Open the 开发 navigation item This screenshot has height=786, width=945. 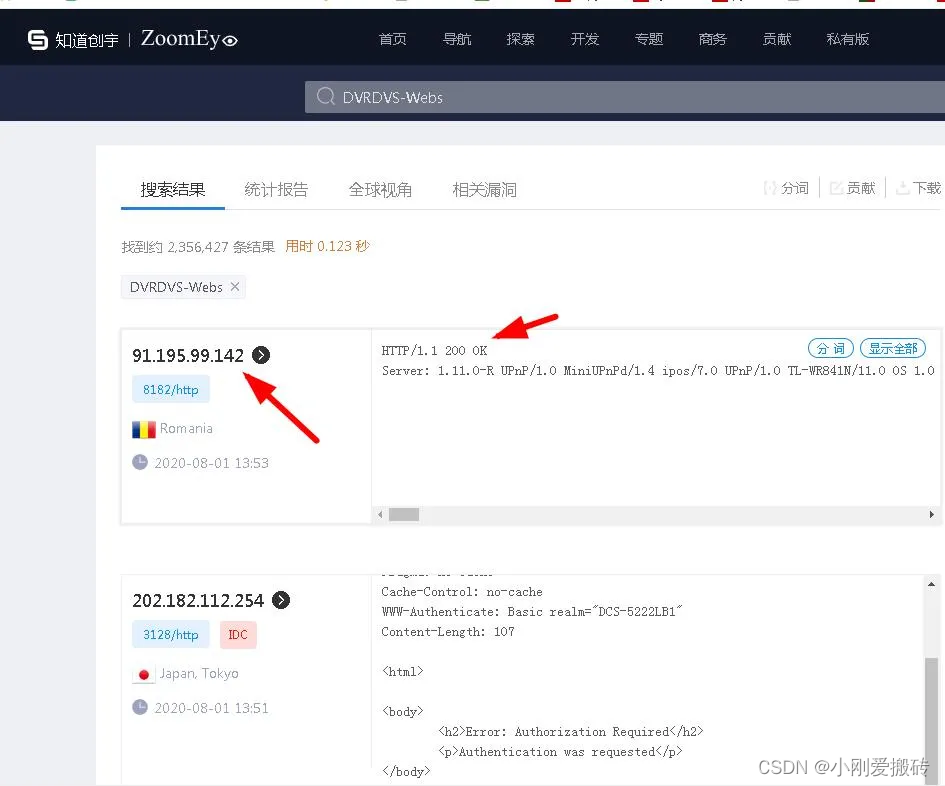coord(585,39)
